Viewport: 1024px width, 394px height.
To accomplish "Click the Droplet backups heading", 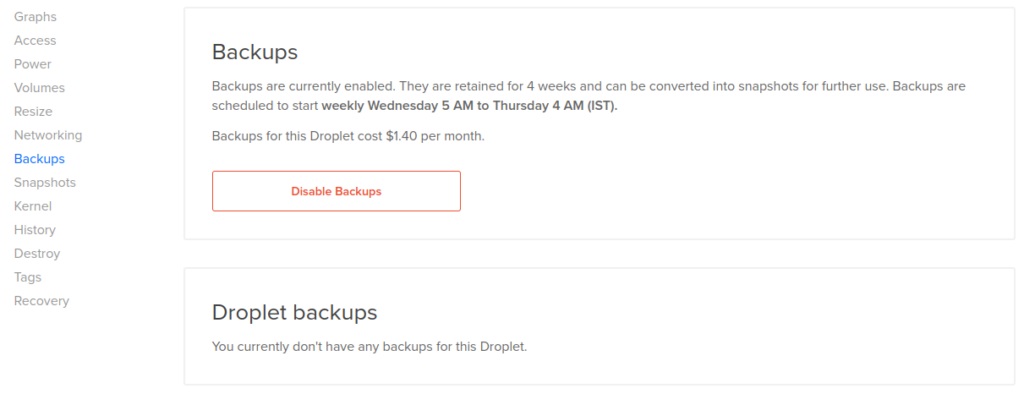I will [295, 312].
